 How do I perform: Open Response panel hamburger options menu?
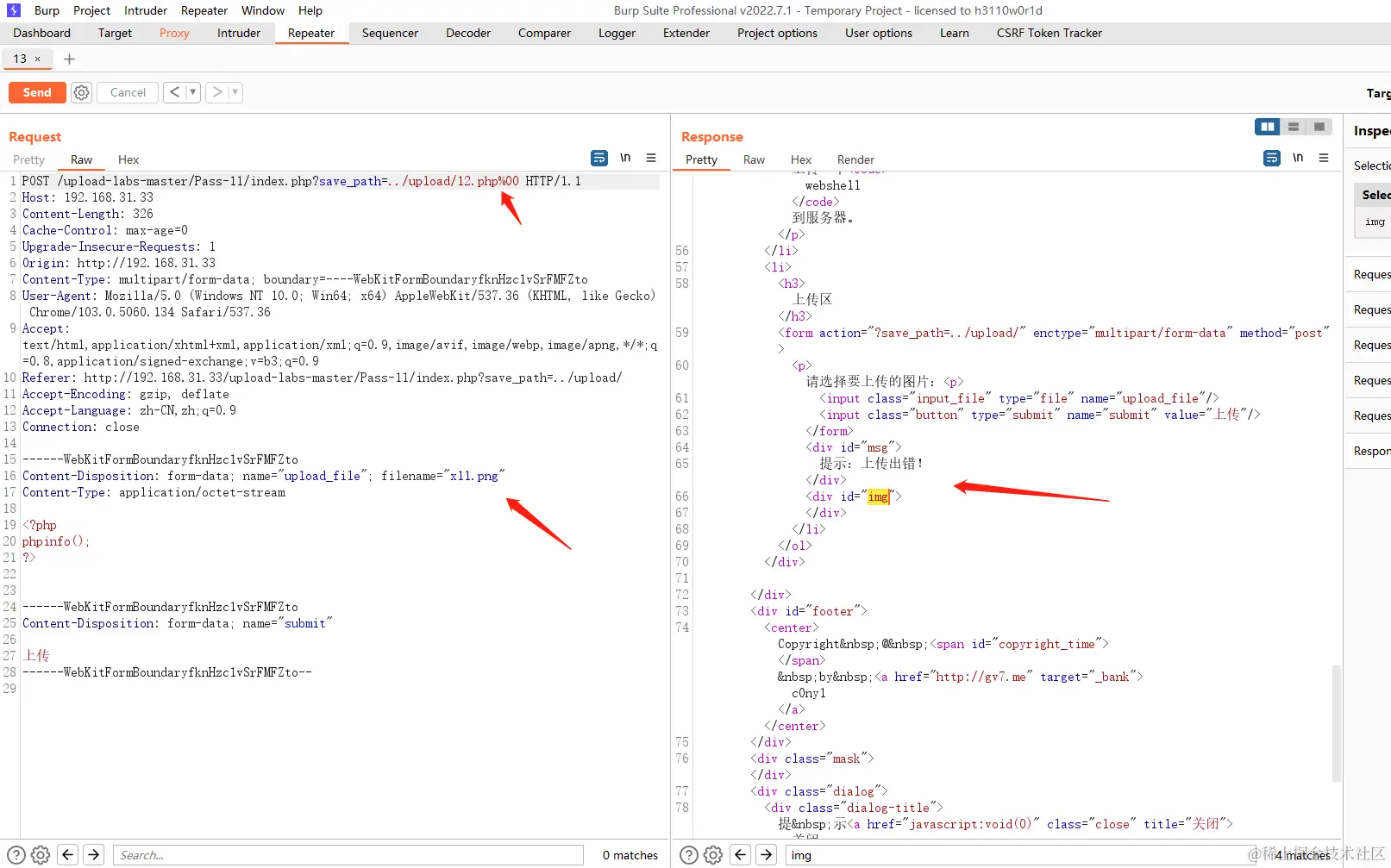click(x=1324, y=158)
